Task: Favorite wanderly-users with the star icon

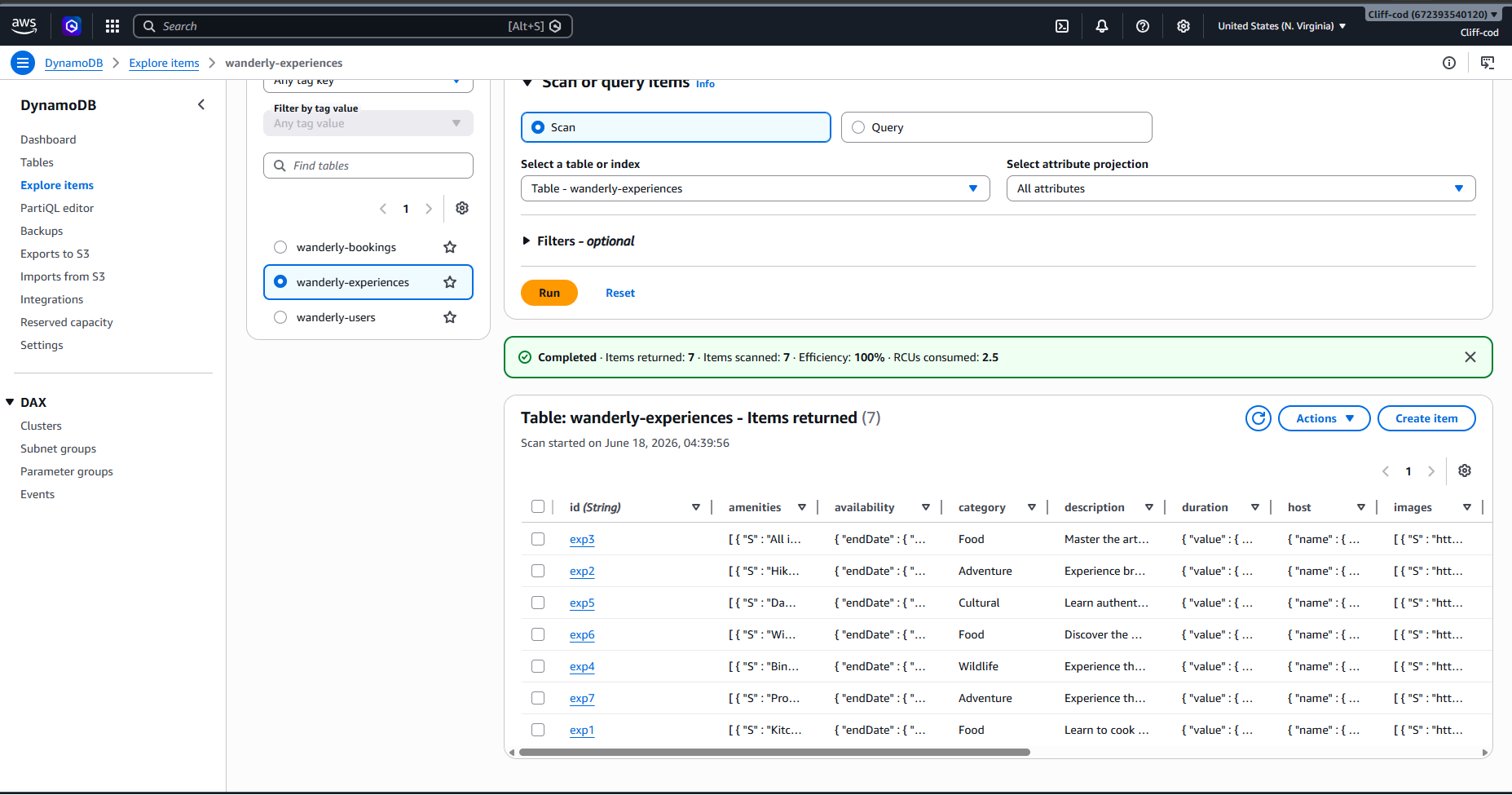Action: tap(450, 317)
